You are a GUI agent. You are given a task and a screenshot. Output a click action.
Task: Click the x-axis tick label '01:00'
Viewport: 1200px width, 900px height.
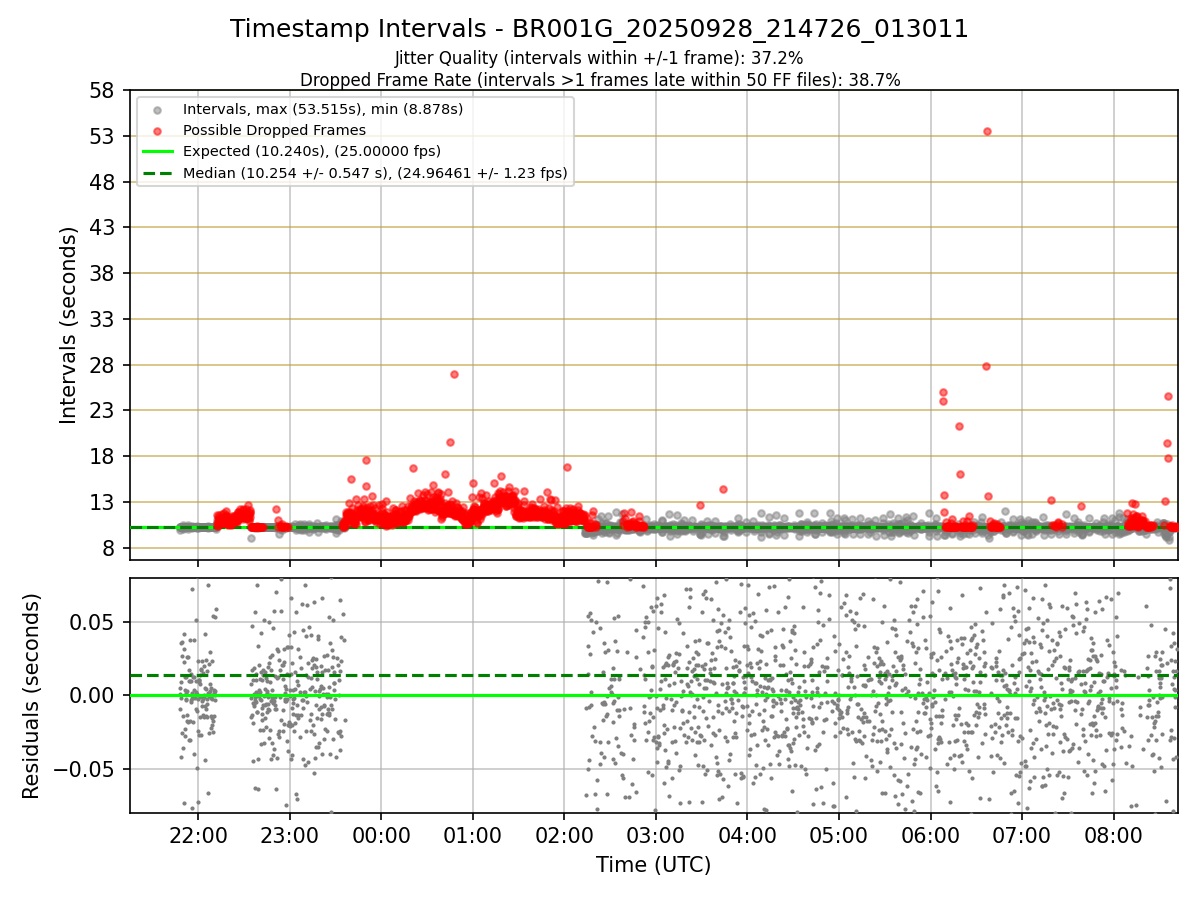tap(473, 835)
